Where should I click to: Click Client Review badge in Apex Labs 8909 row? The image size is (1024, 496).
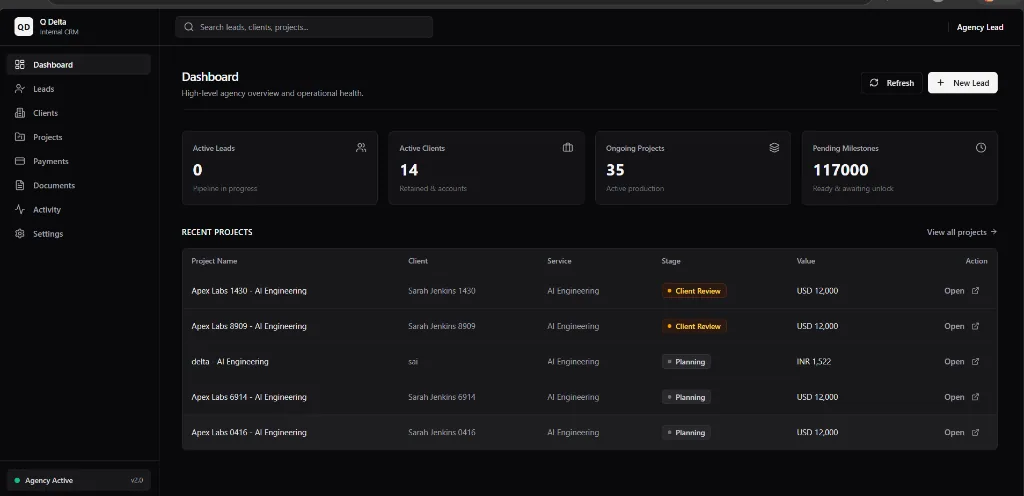tap(694, 326)
